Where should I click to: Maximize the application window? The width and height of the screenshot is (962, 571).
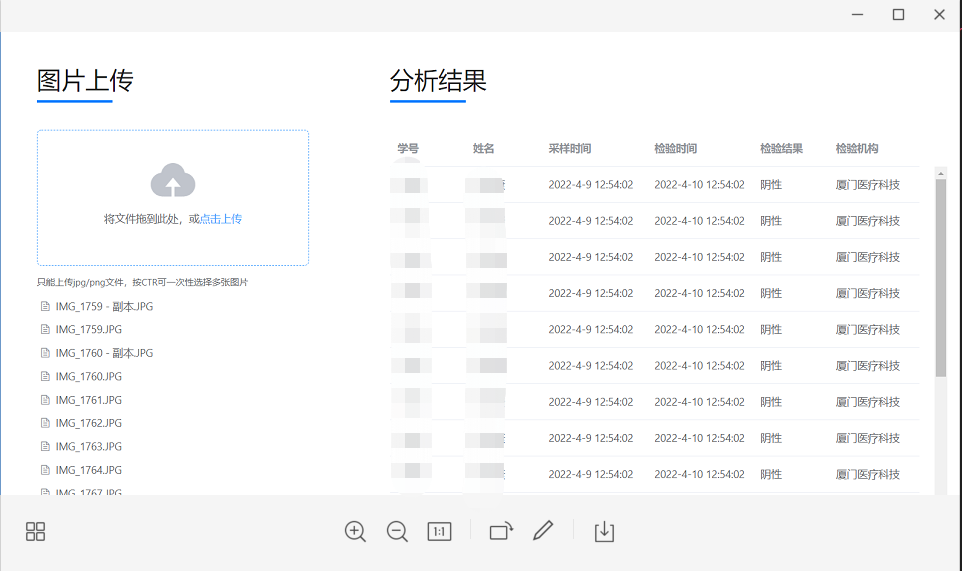(x=898, y=15)
